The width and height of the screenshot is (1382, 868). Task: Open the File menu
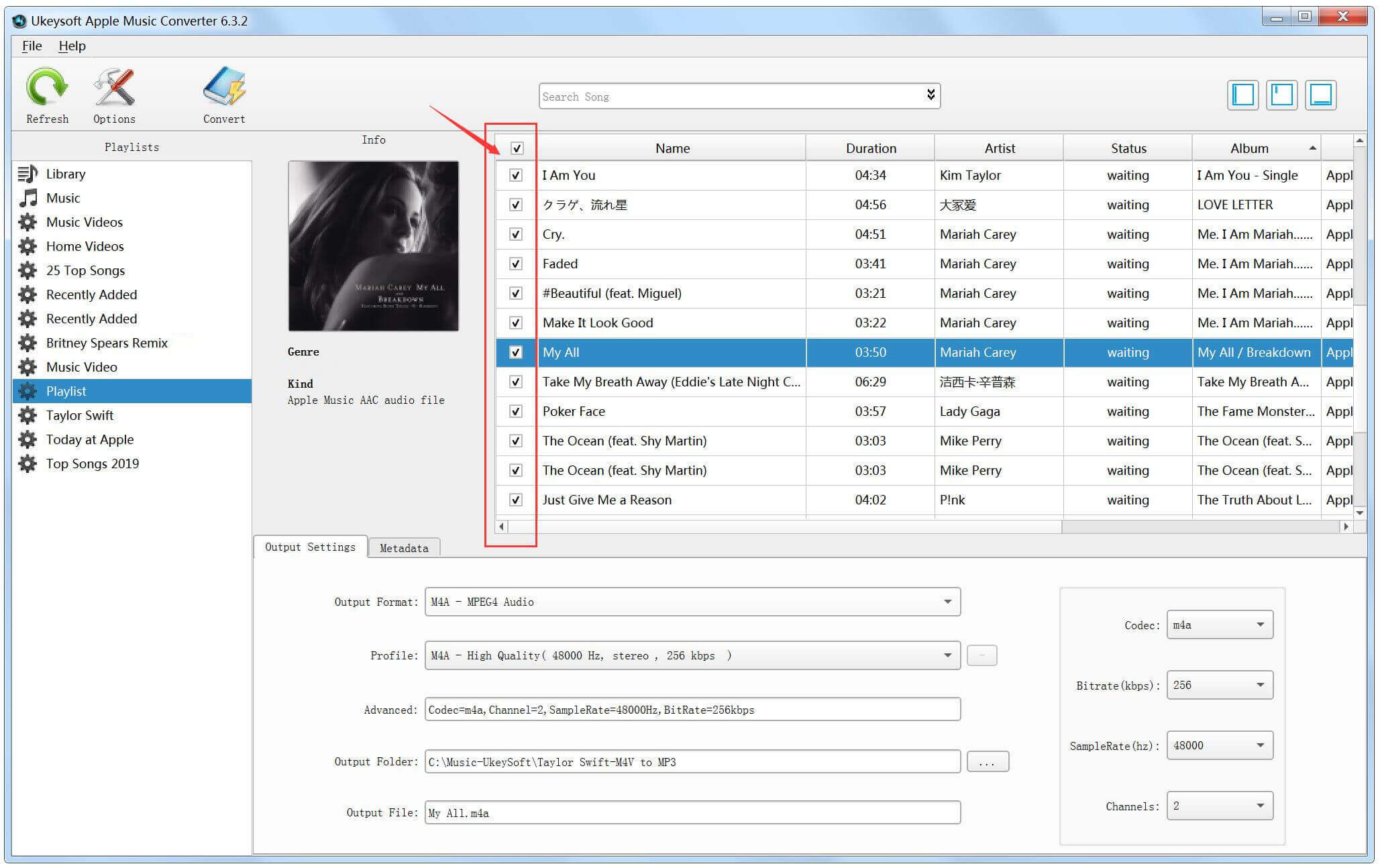click(x=33, y=43)
